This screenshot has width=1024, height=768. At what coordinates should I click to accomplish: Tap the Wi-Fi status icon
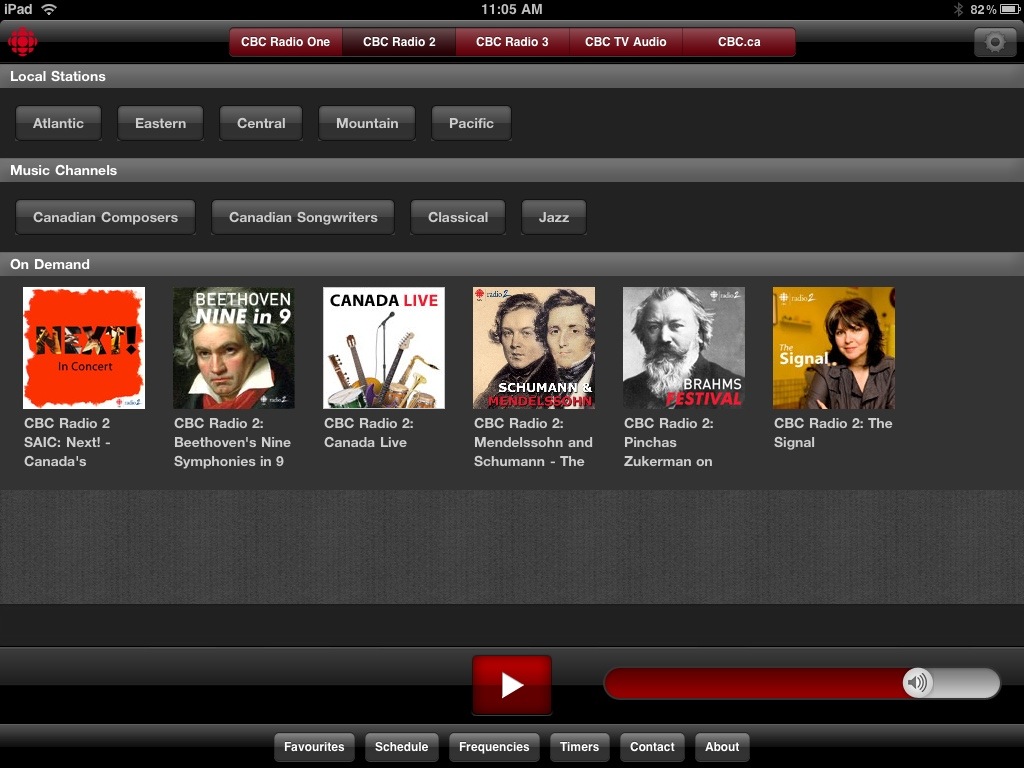click(x=49, y=9)
